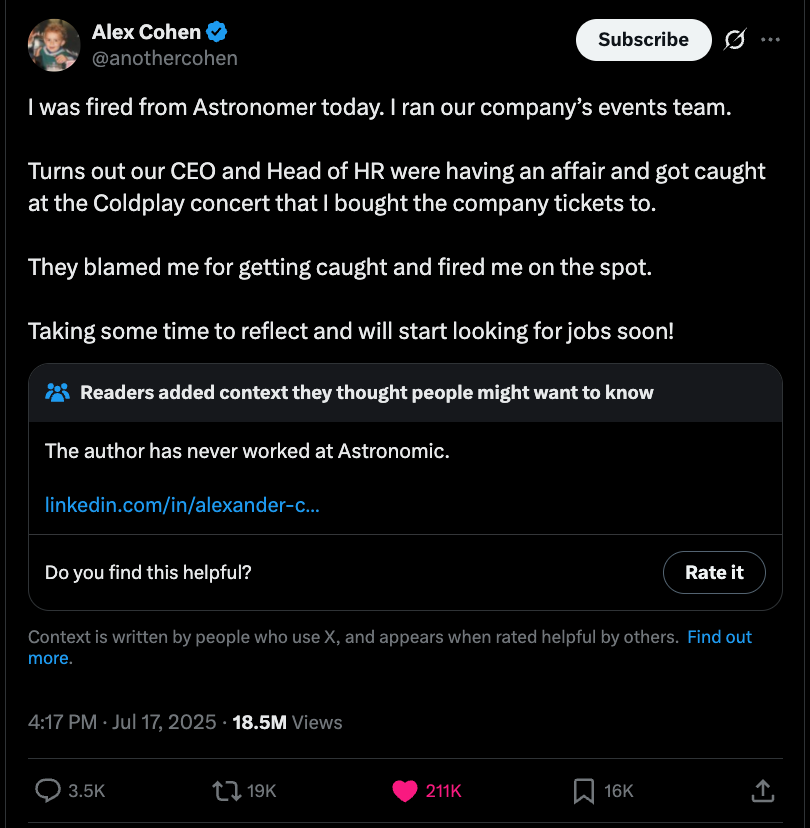Click the community notes people icon
Image resolution: width=810 pixels, height=828 pixels.
point(58,392)
